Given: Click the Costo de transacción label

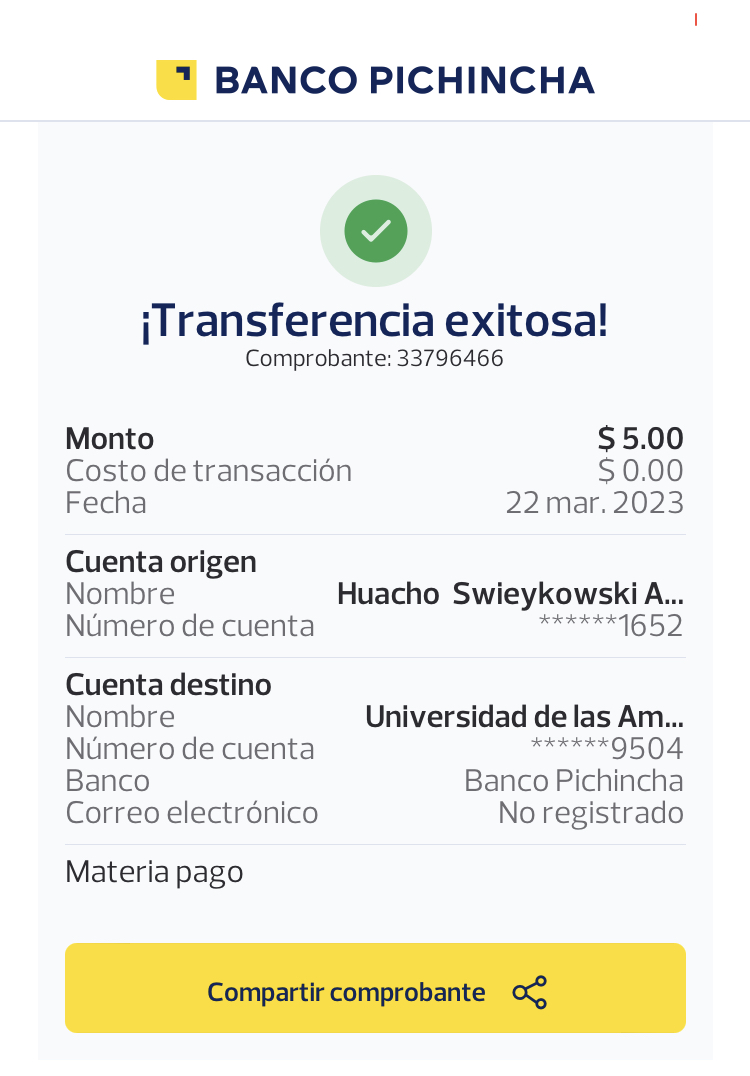Looking at the screenshot, I should [x=208, y=470].
